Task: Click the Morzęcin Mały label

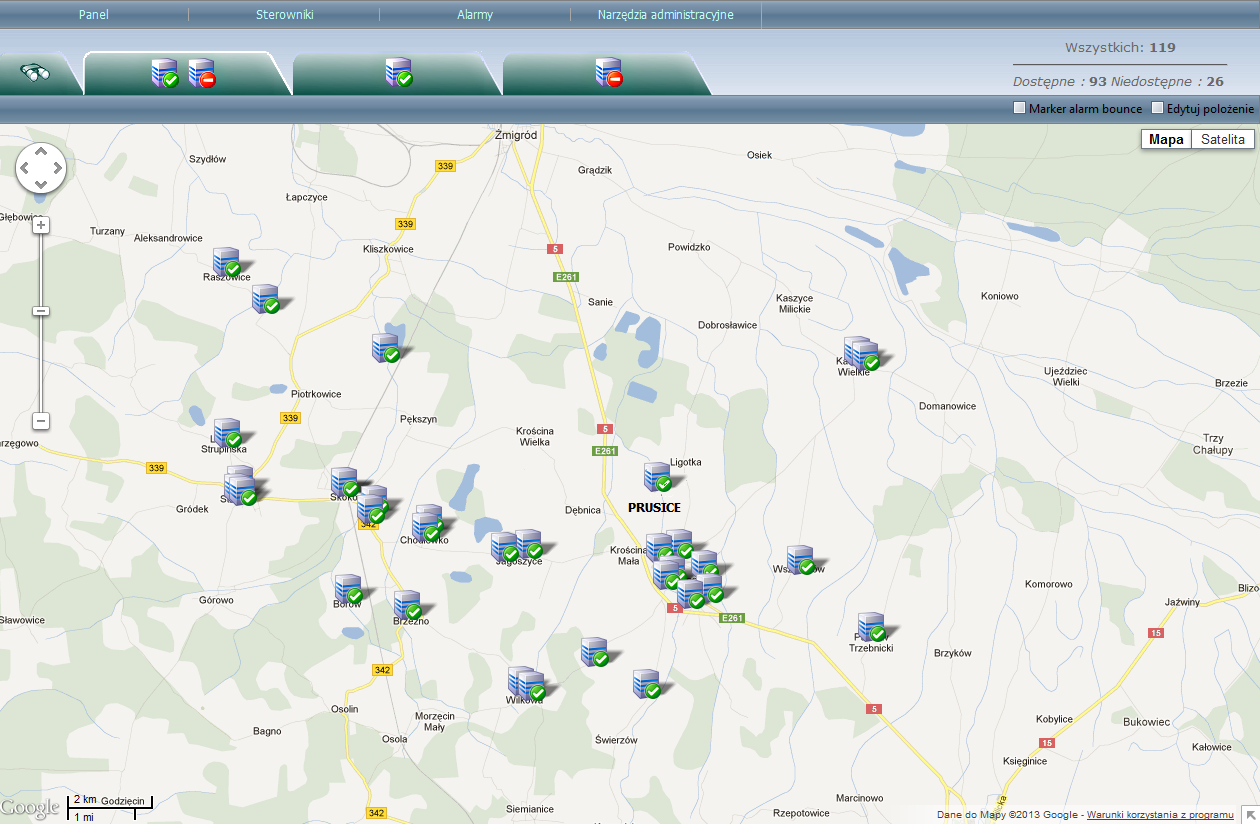Action: point(434,722)
